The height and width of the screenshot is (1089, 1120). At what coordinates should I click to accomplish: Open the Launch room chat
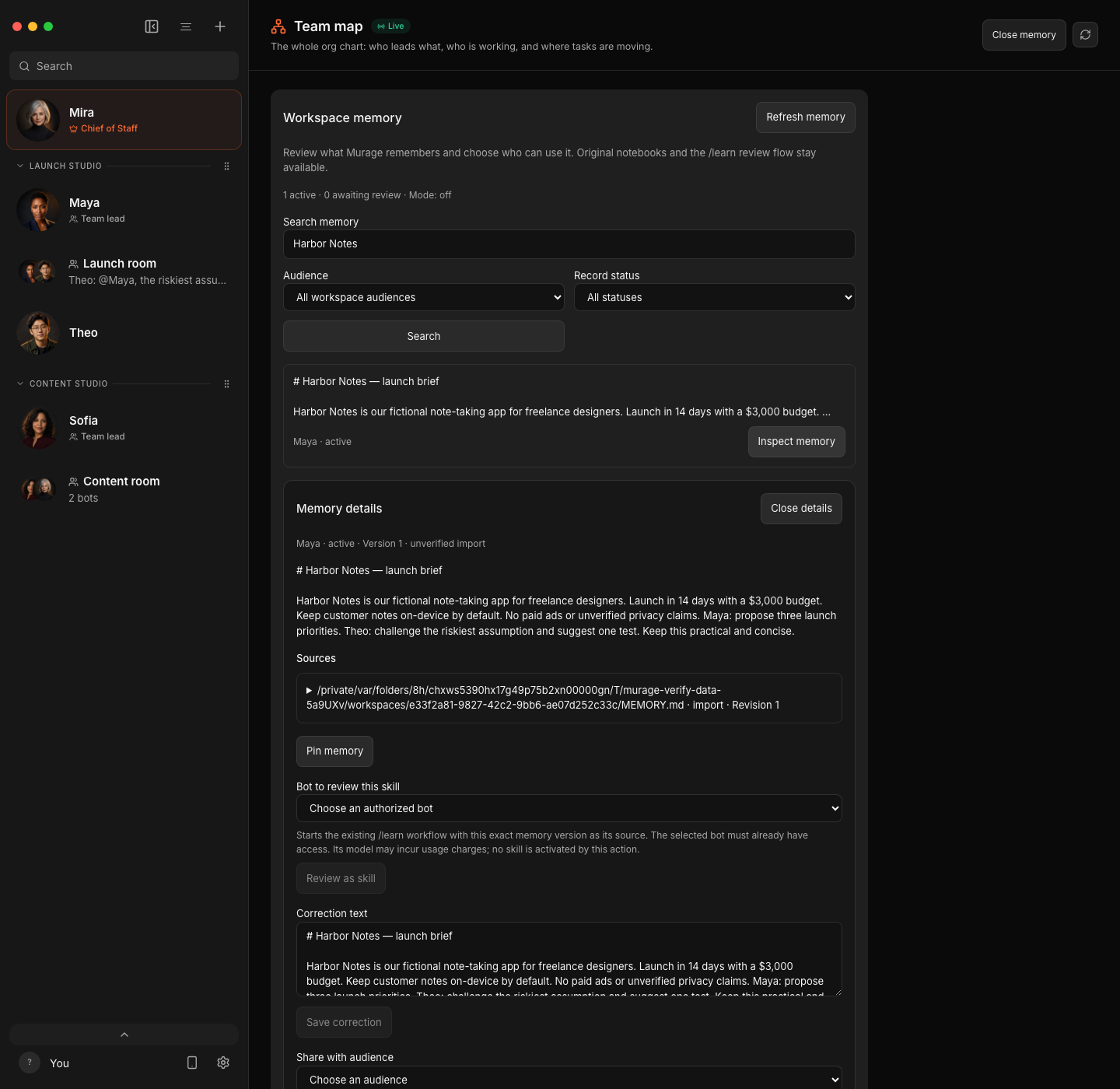124,271
